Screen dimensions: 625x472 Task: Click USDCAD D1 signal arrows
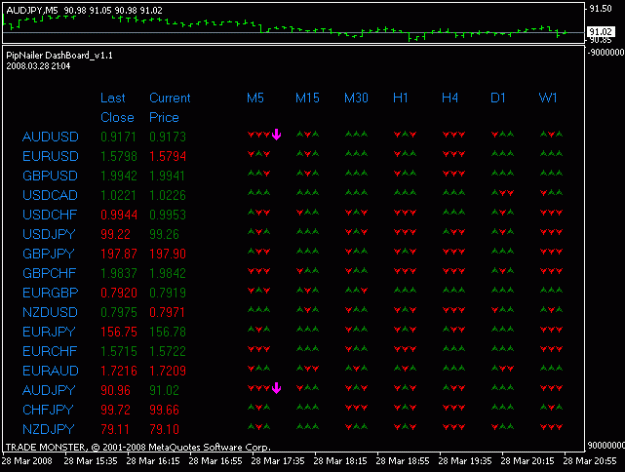[502, 193]
